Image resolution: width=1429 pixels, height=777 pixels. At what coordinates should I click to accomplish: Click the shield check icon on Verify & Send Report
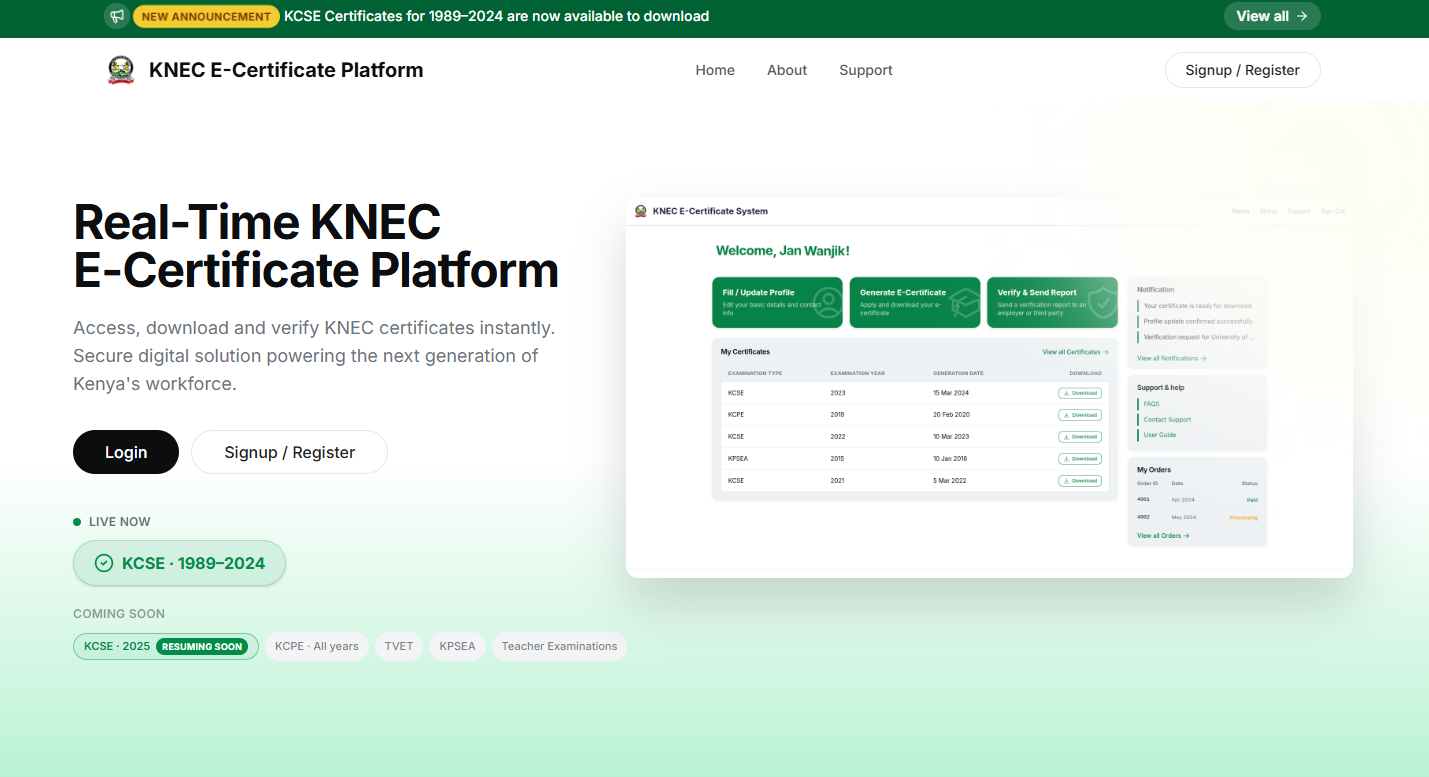pyautogui.click(x=1102, y=302)
